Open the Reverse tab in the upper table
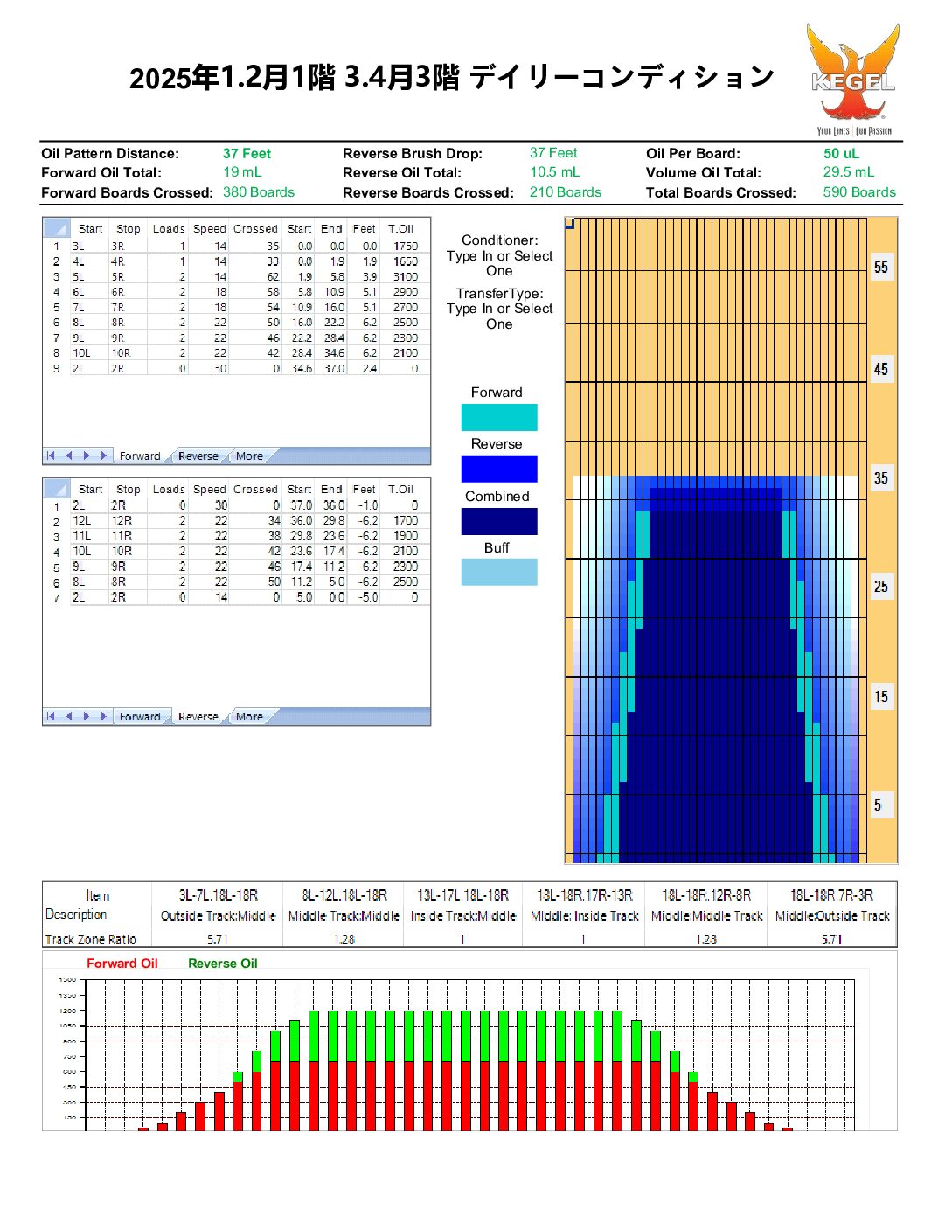Screen dimensions: 952x1232 click(198, 456)
